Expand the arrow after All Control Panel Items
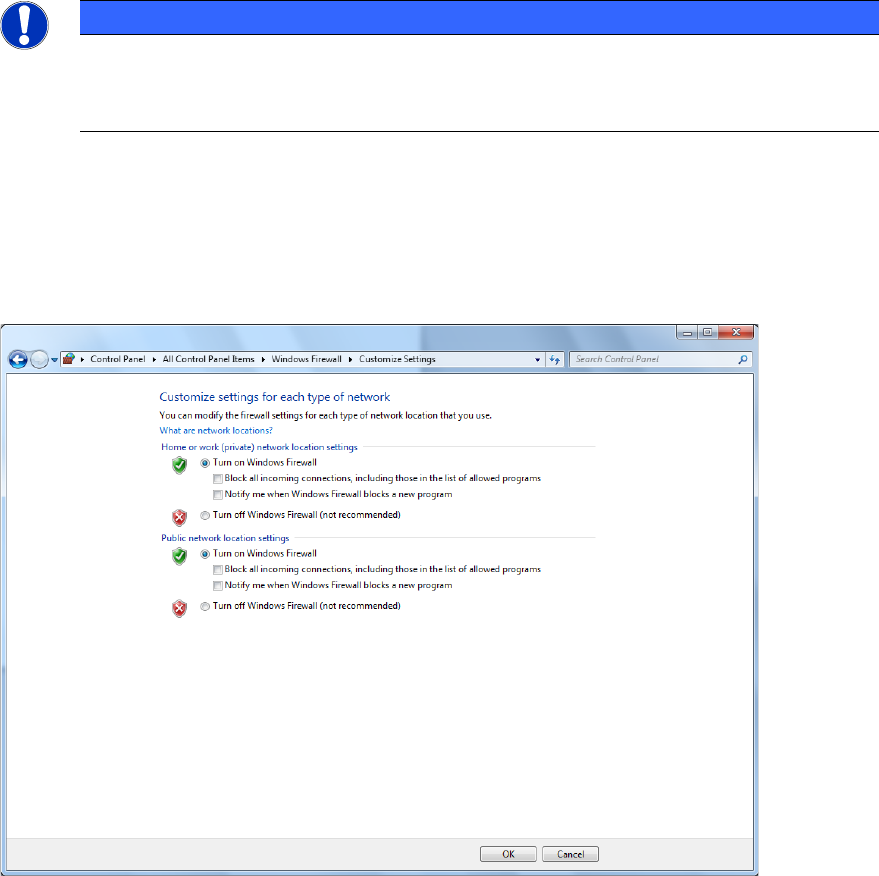The width and height of the screenshot is (879, 876). click(263, 359)
